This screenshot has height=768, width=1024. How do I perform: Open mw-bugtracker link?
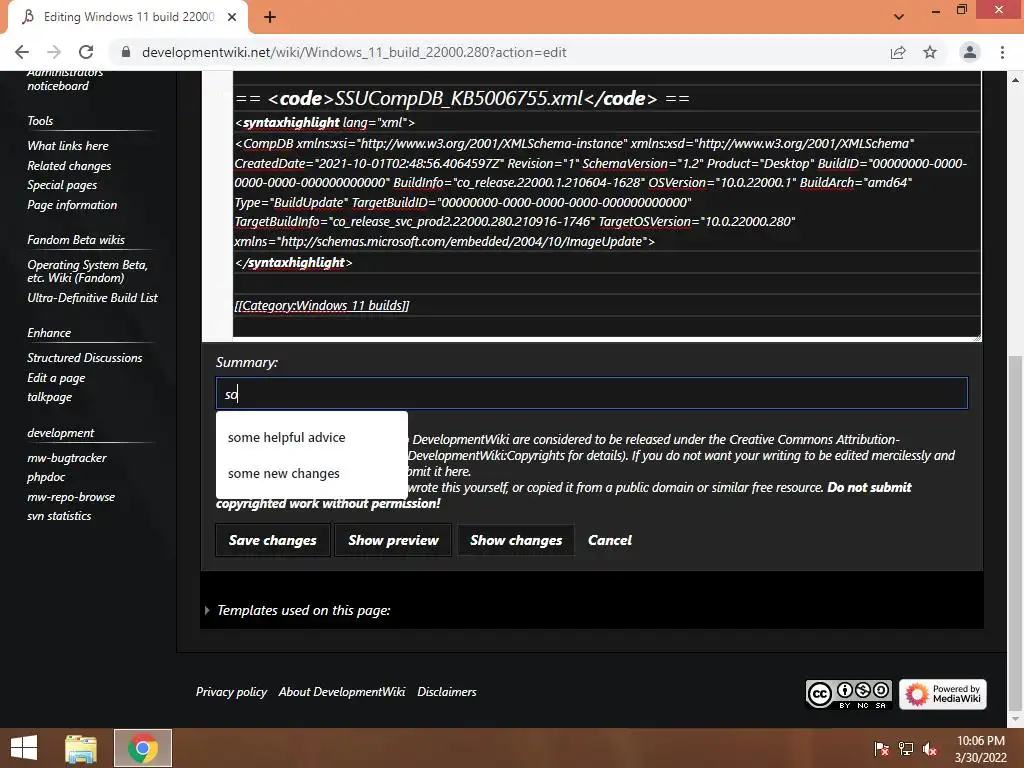click(x=67, y=458)
